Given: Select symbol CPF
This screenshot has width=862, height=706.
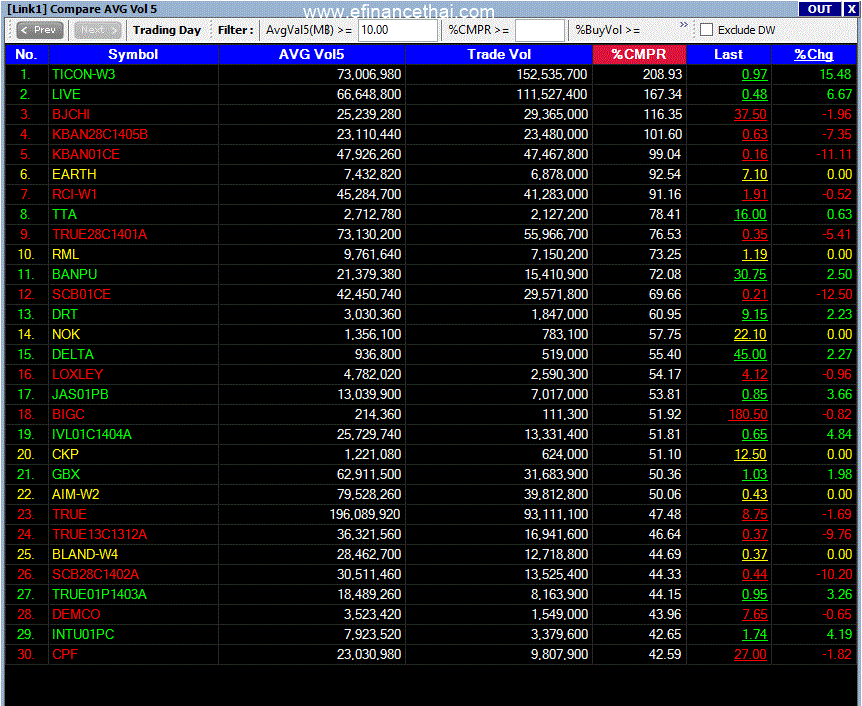Looking at the screenshot, I should 65,654.
